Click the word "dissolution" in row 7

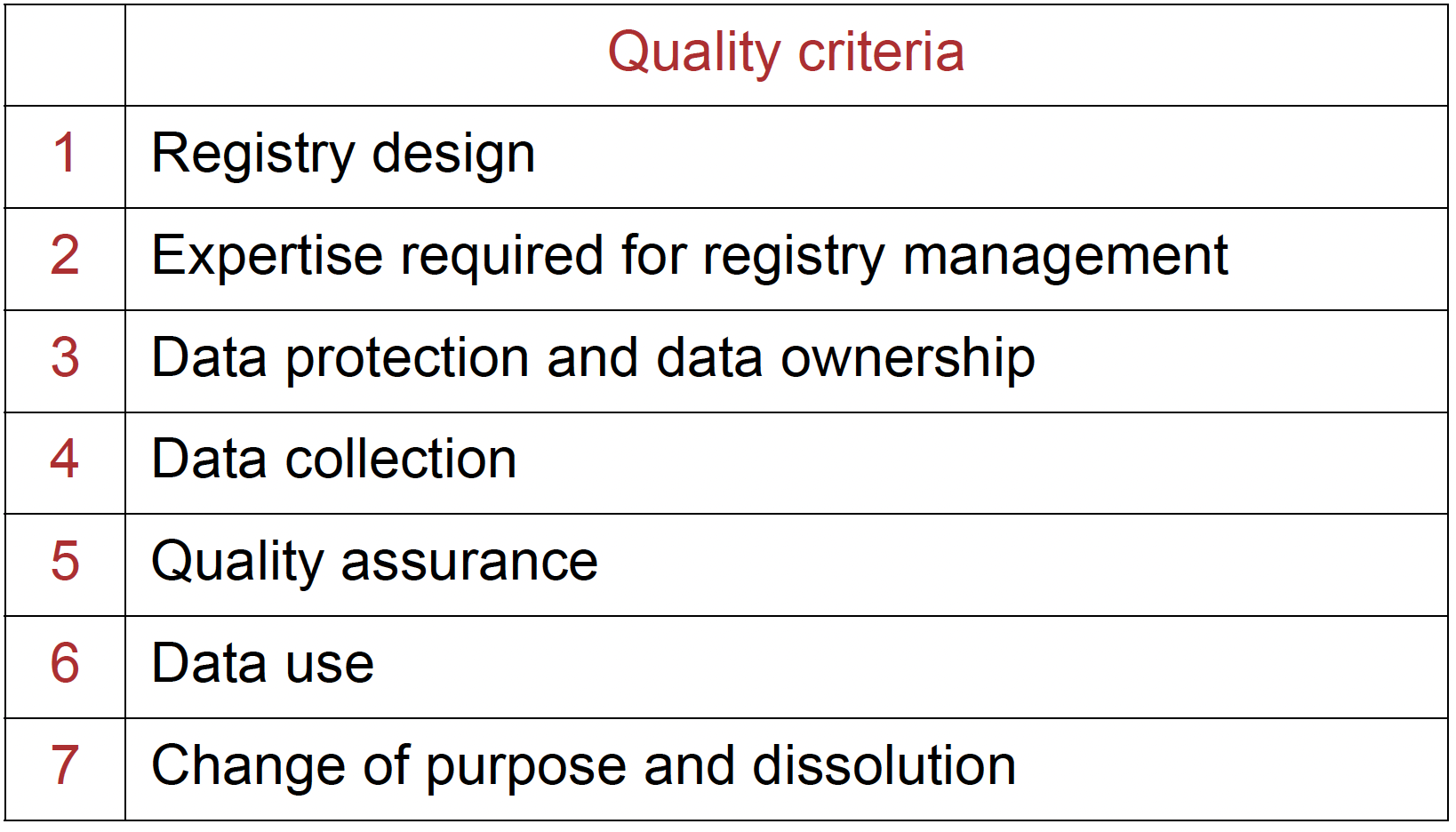(x=884, y=766)
